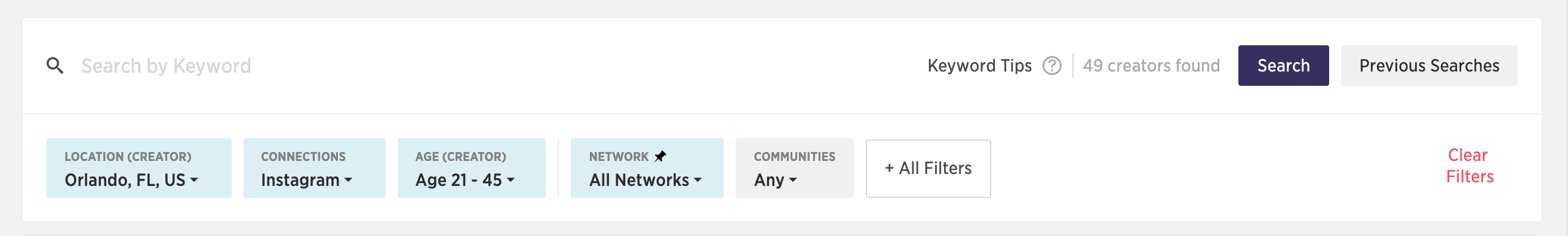Run the query with the Search button

1283,66
